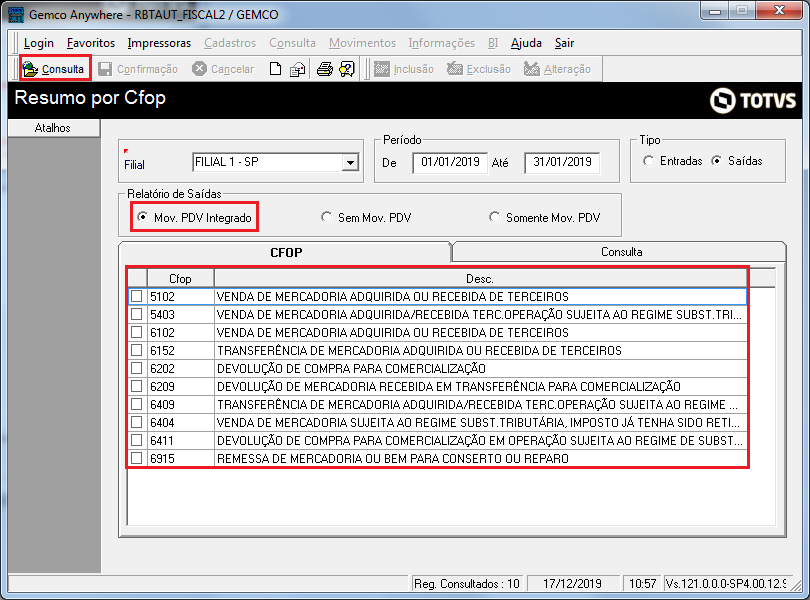The height and width of the screenshot is (600, 810).
Task: Click the version text Vs.121.0.0.0 in status bar
Action: point(725,583)
